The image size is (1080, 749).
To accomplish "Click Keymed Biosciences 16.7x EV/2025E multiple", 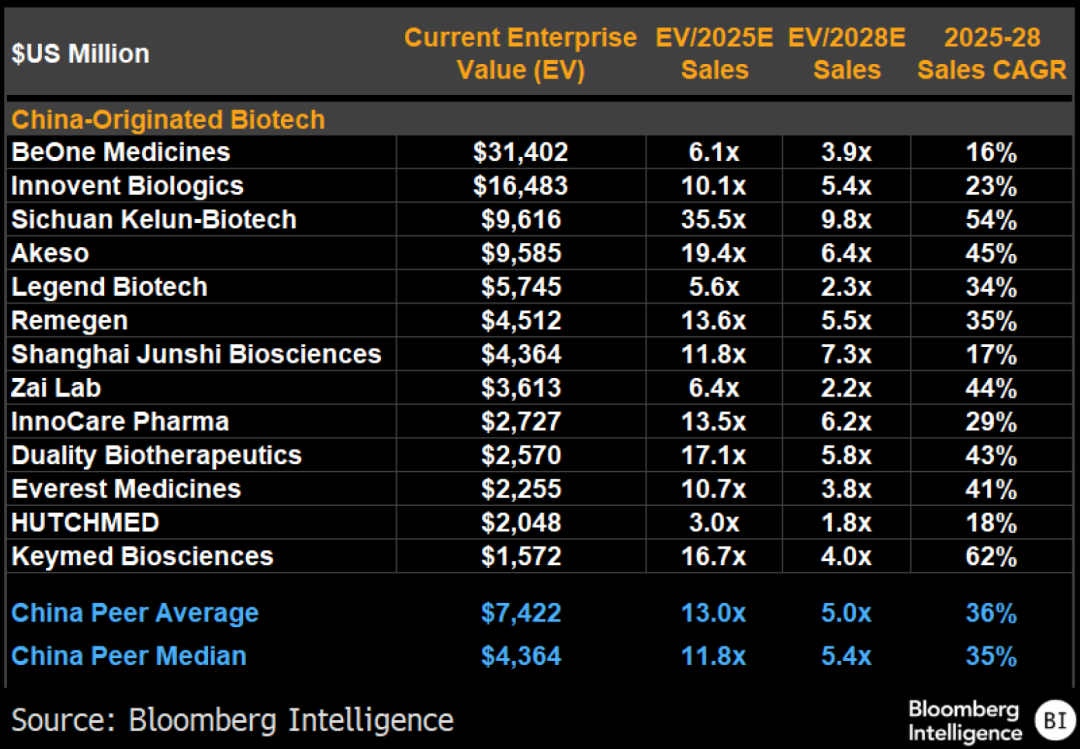I will (x=714, y=557).
